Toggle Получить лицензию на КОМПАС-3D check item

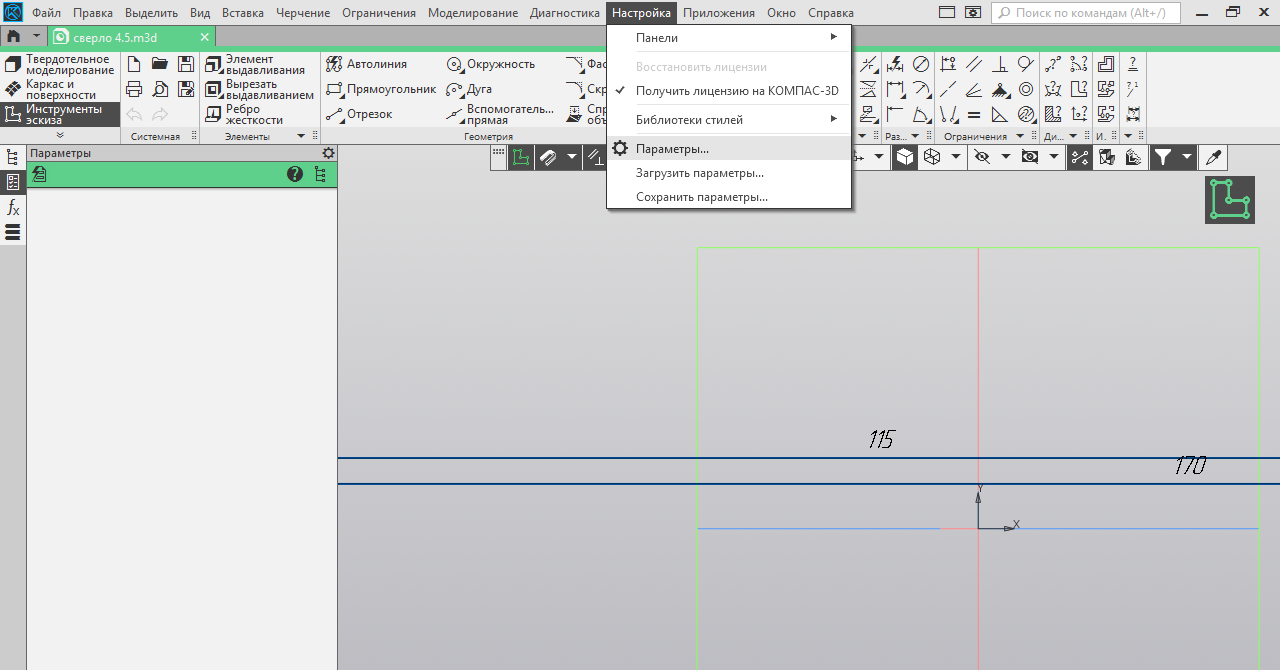click(729, 91)
